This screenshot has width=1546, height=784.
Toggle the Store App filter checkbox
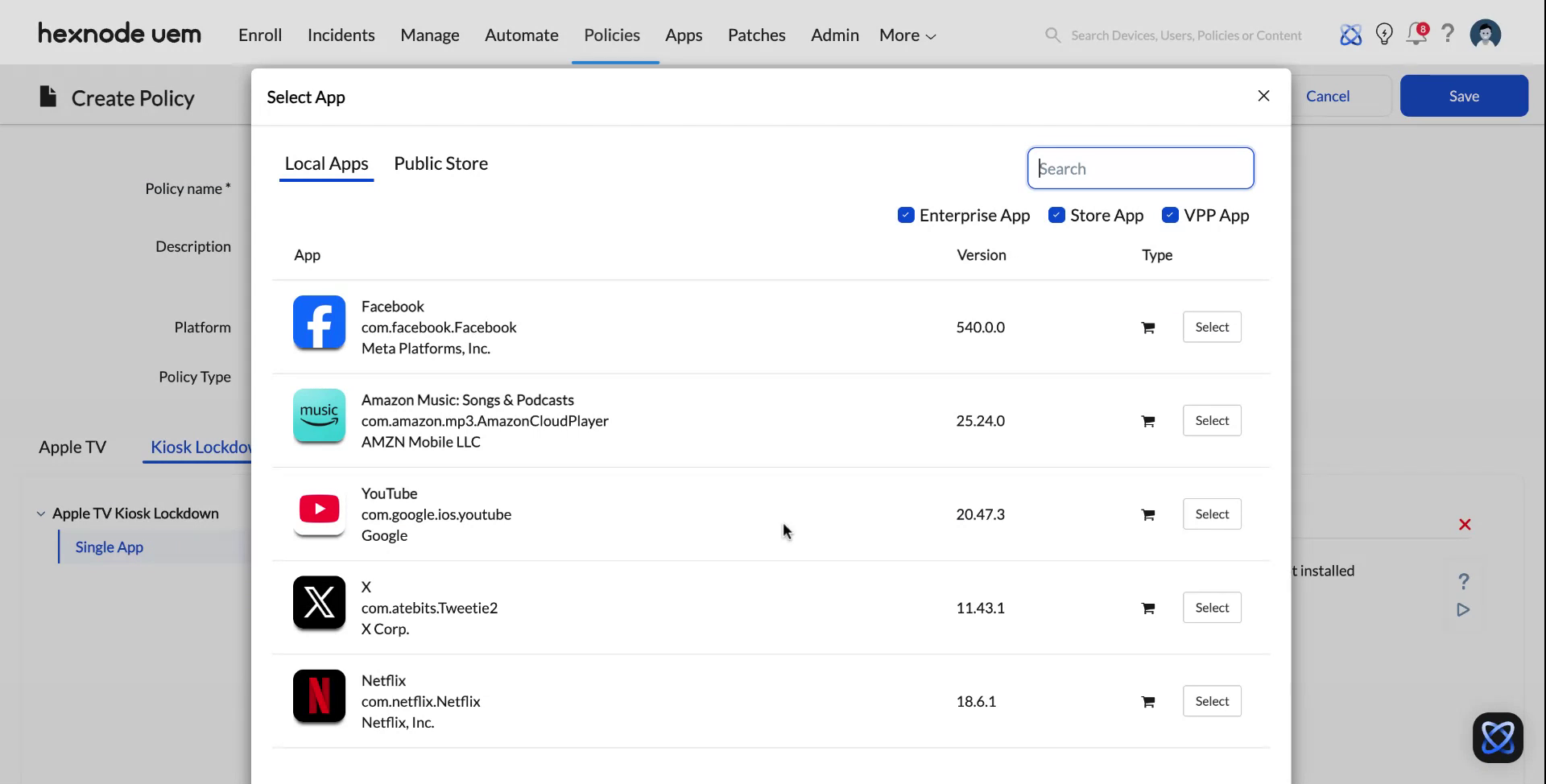1056,215
